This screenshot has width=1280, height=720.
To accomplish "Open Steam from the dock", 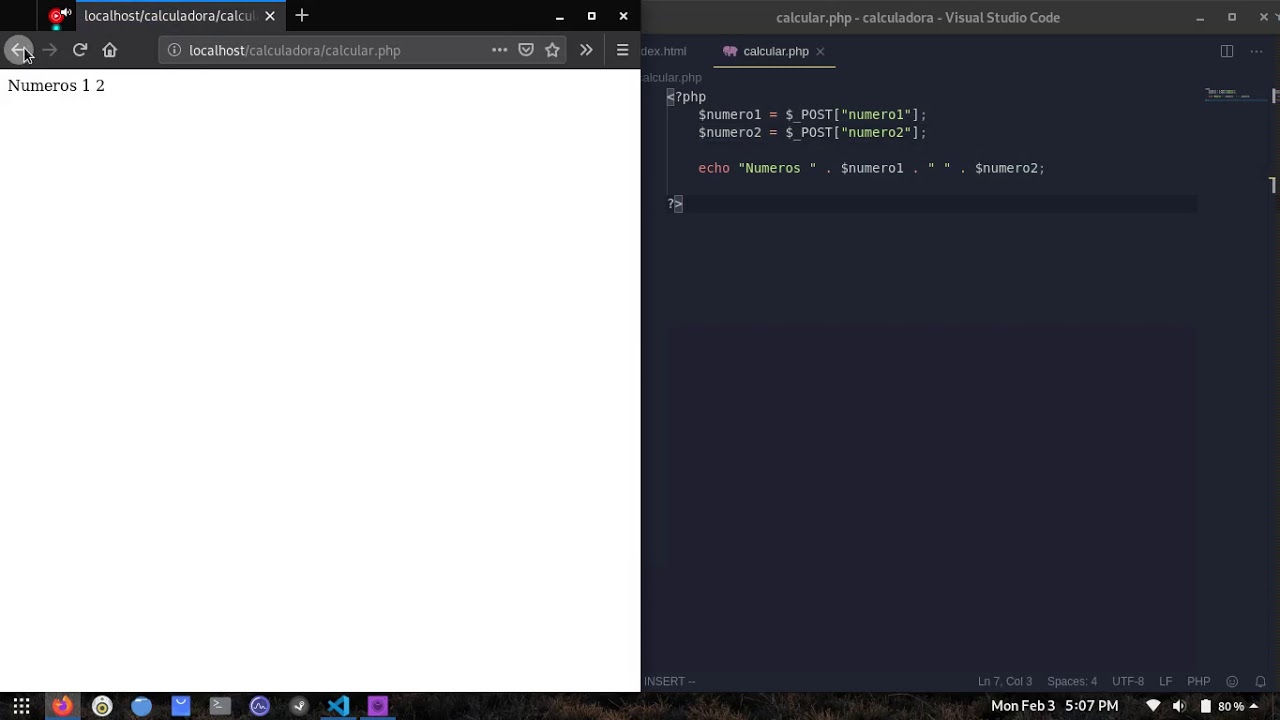I will (x=299, y=706).
